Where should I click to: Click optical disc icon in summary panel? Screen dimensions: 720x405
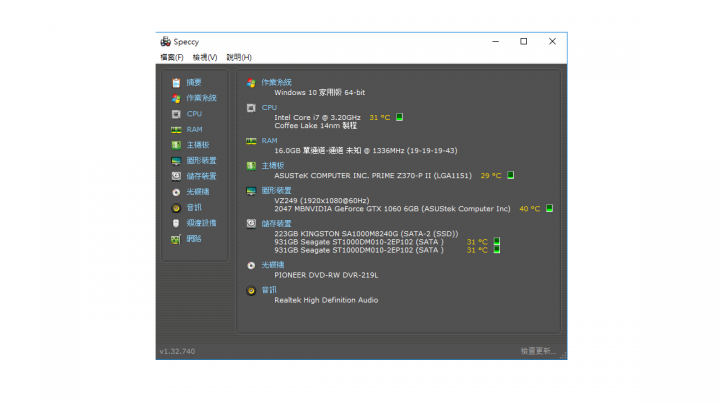point(251,265)
